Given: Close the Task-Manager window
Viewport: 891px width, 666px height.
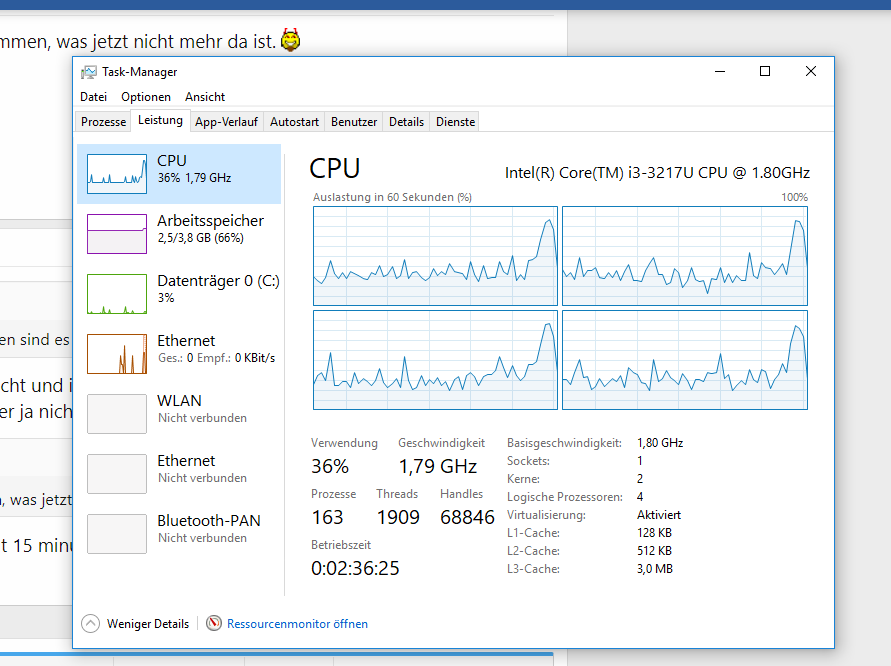Looking at the screenshot, I should point(811,72).
